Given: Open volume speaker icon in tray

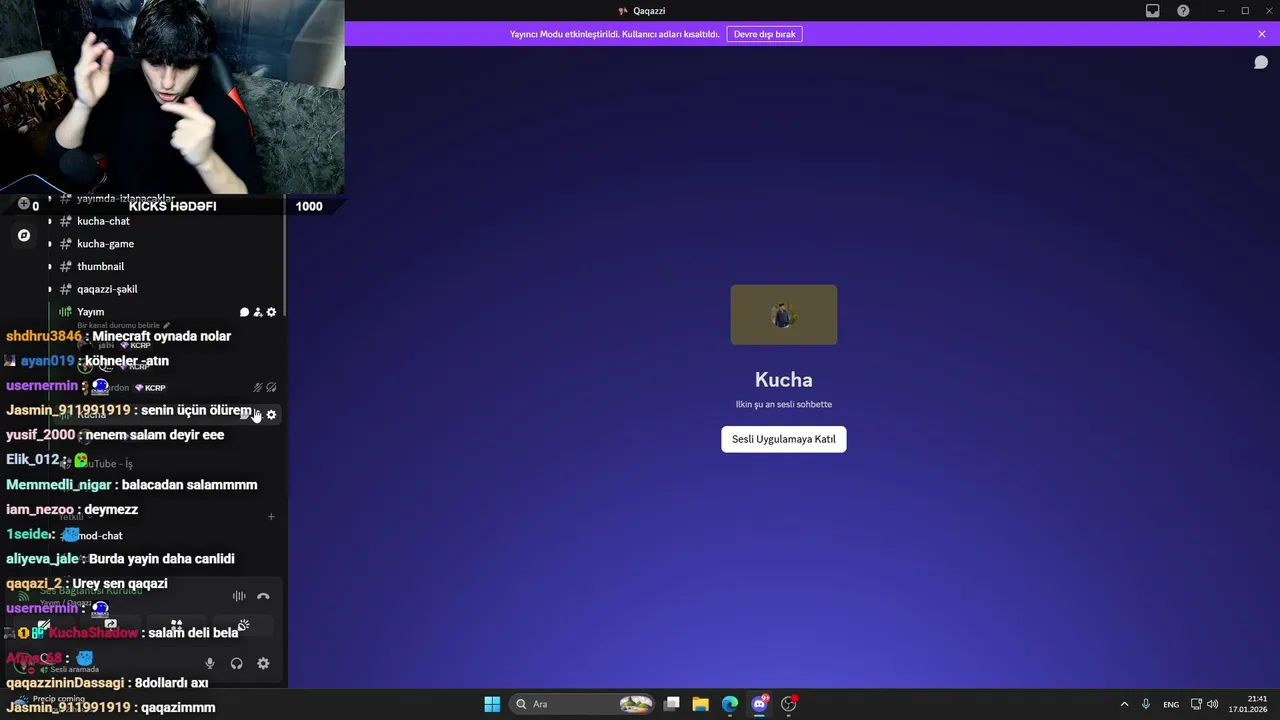Looking at the screenshot, I should 1213,704.
